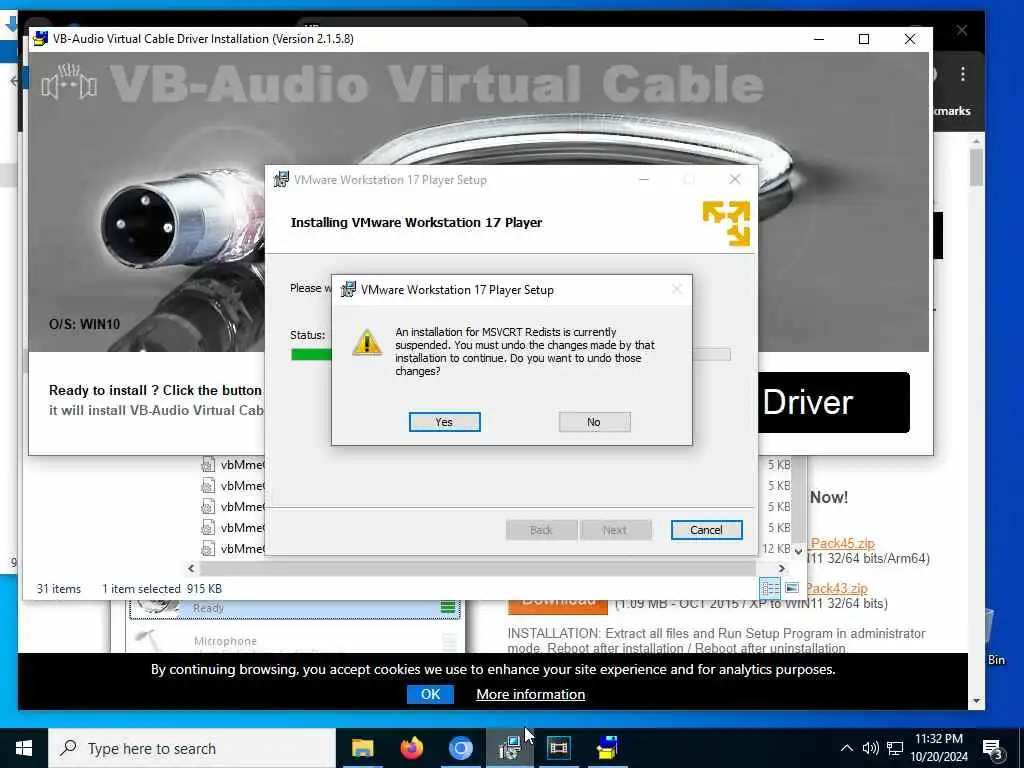Screen dimensions: 1024x768
Task: Click '1 item selected 915 KB' status text
Action: click(x=162, y=588)
